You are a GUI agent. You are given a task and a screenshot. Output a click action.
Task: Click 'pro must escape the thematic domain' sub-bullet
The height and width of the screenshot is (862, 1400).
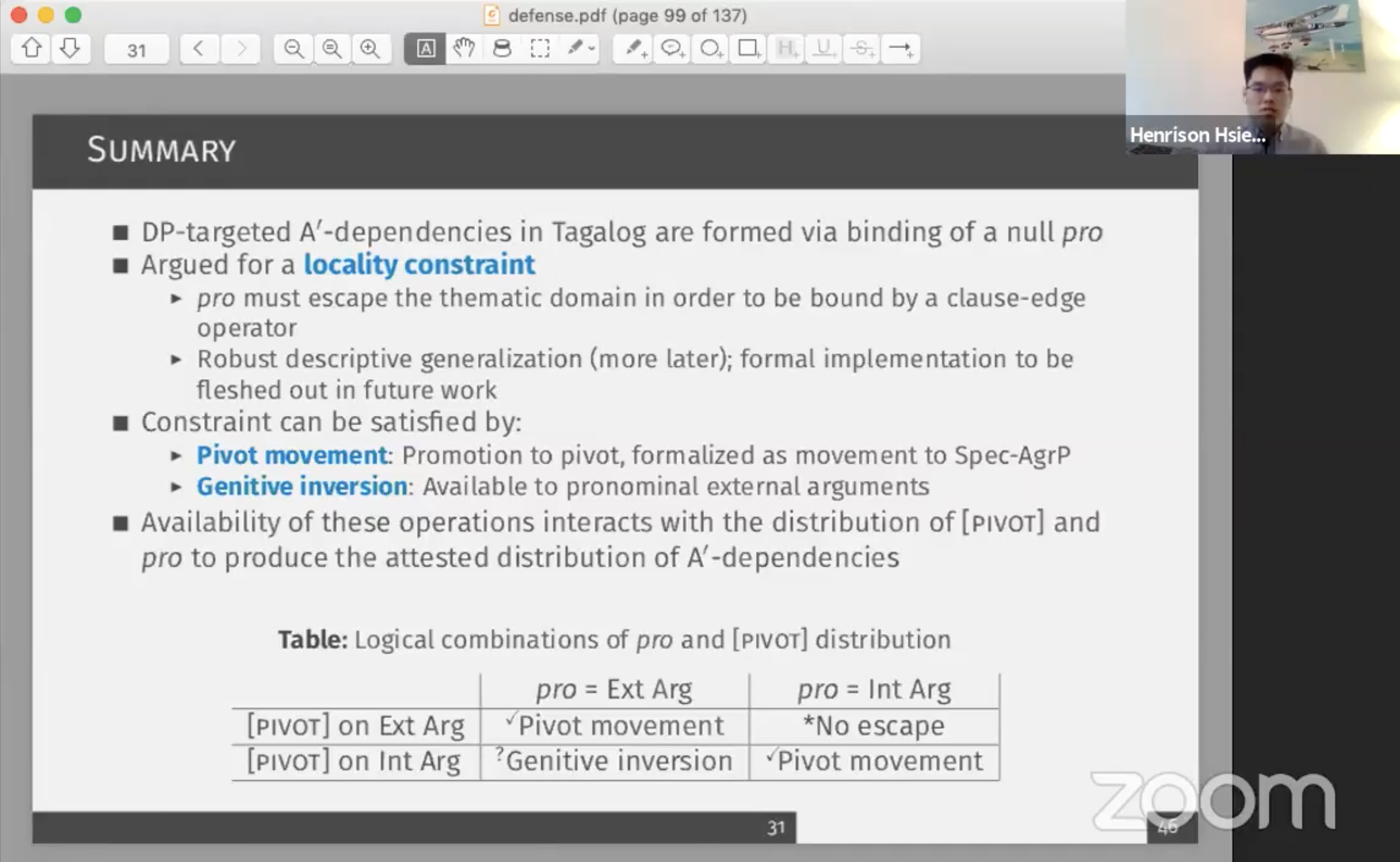pos(641,312)
